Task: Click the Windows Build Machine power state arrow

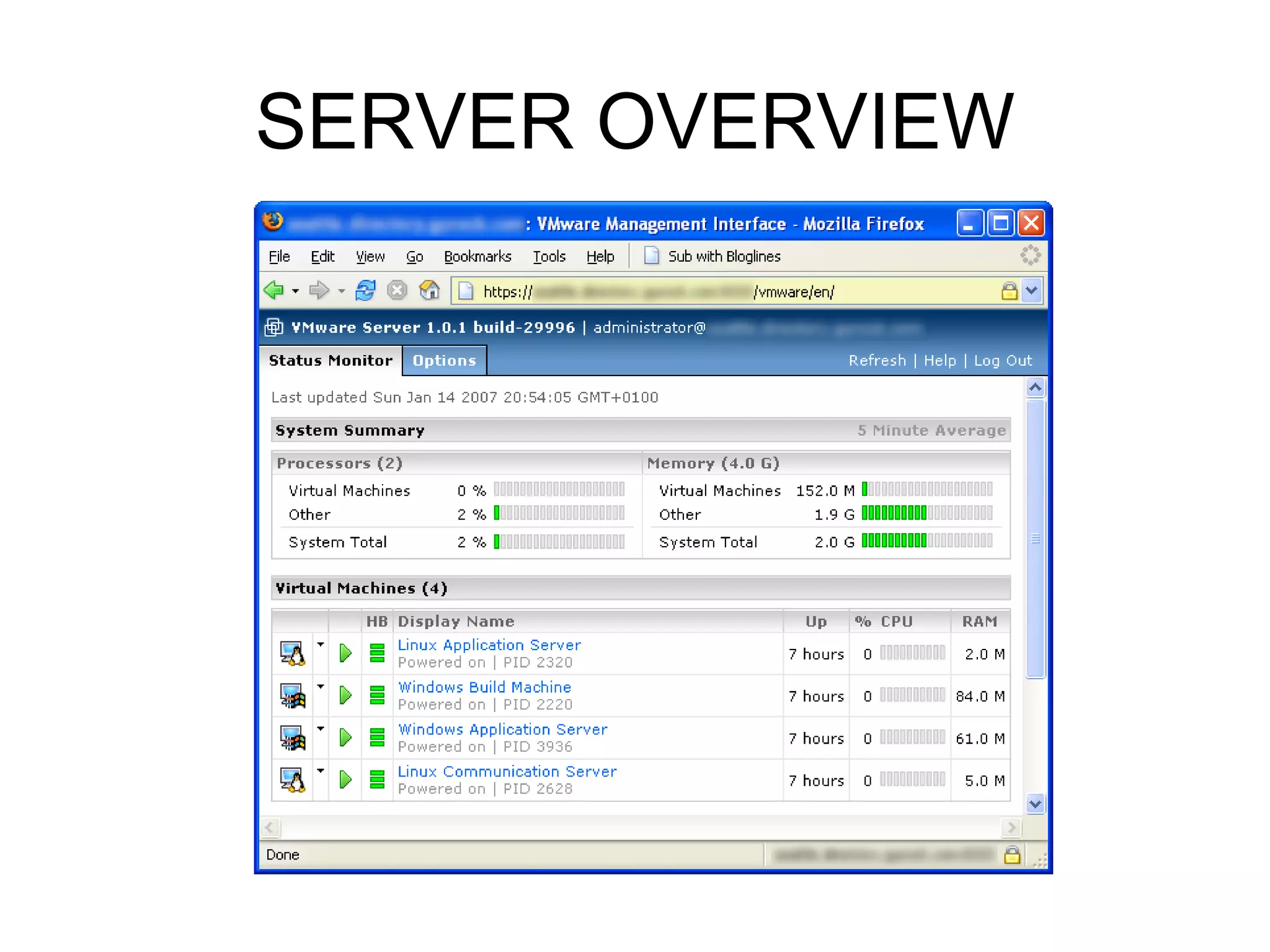Action: tap(346, 695)
